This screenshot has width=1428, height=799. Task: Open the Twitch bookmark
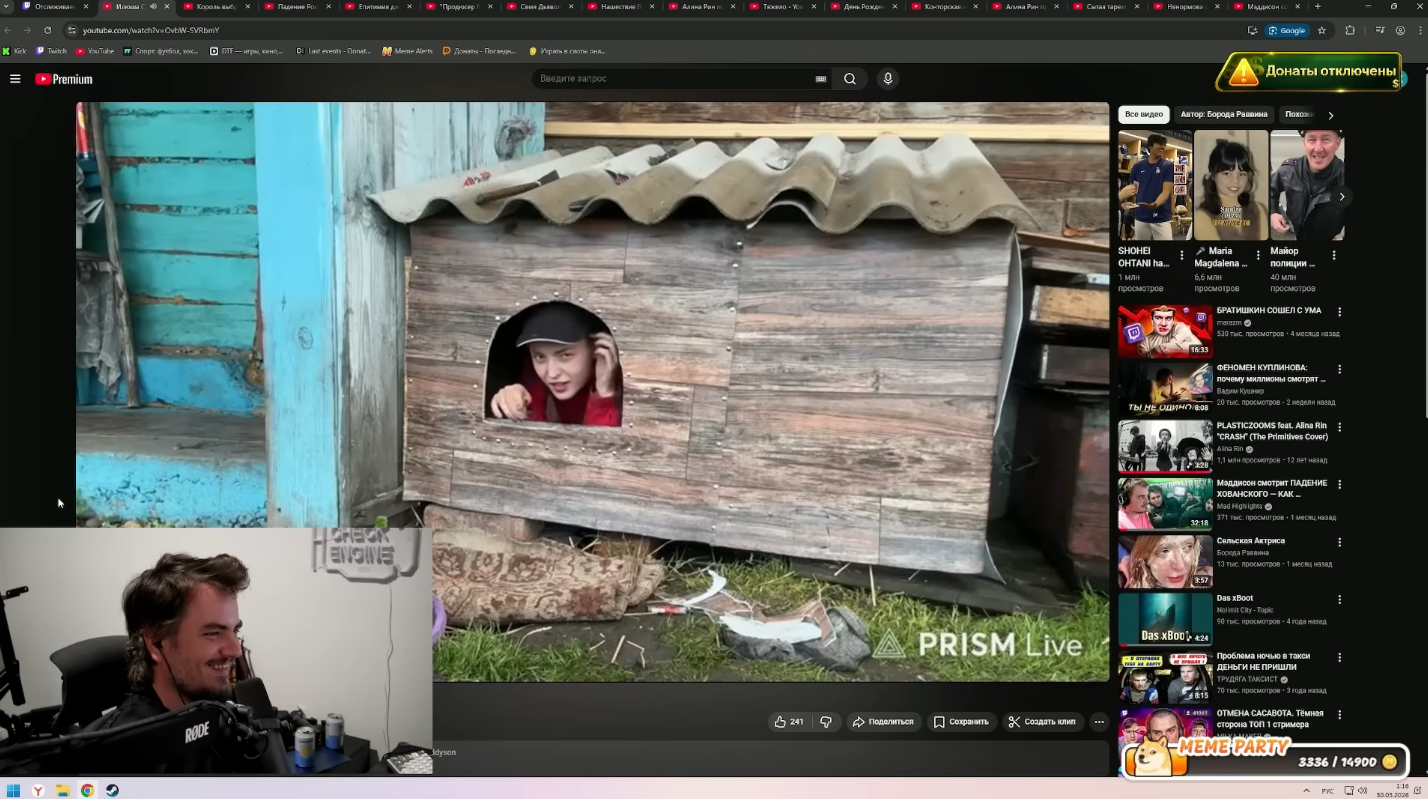tap(52, 51)
